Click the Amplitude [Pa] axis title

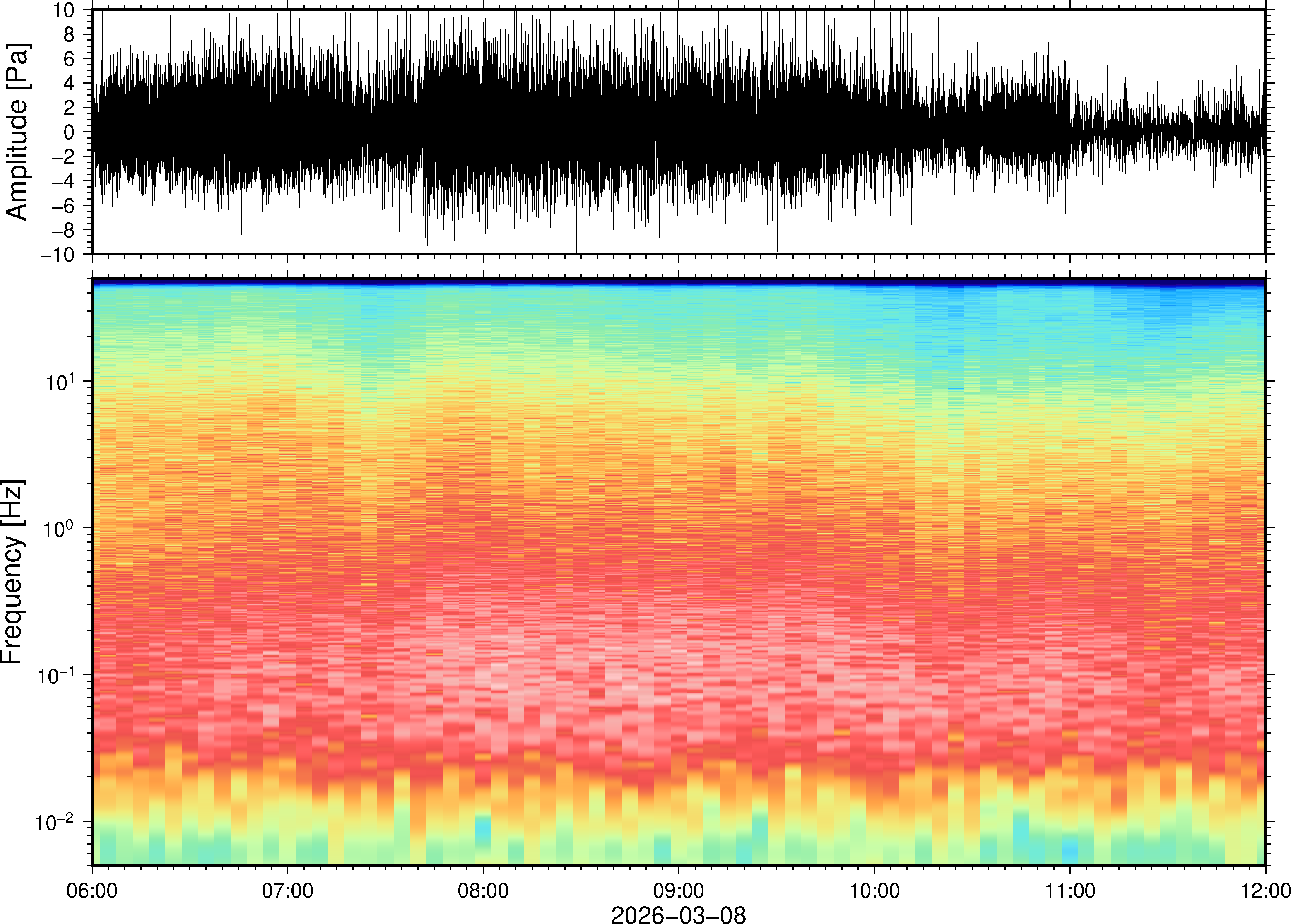pyautogui.click(x=17, y=132)
